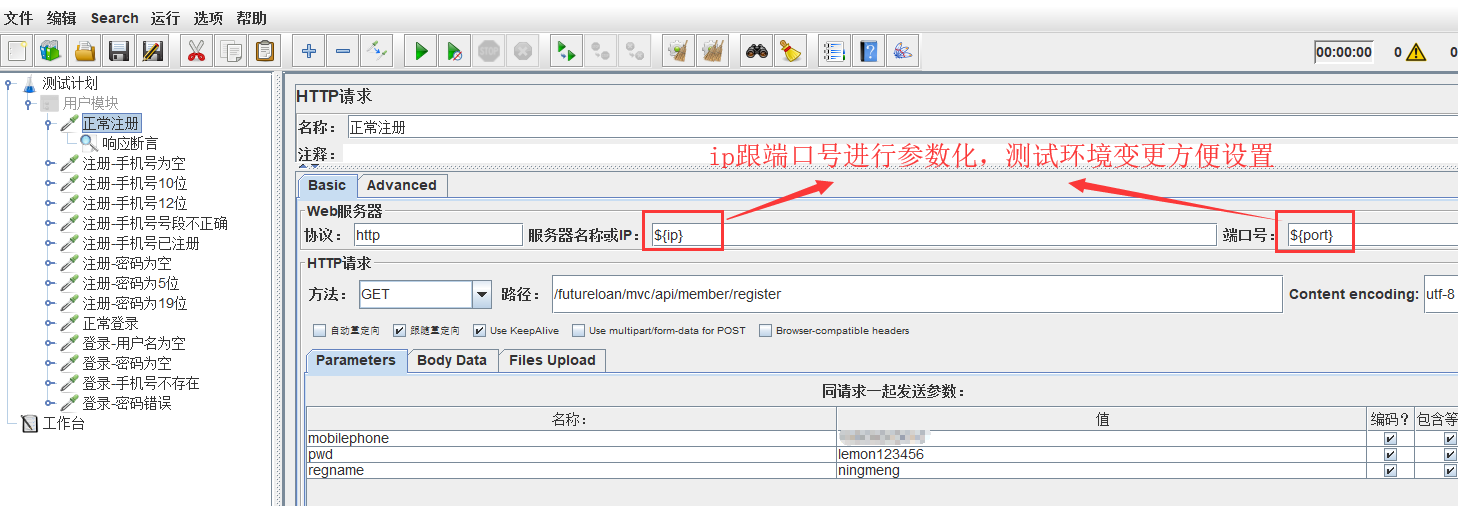Click the Open file folder icon
1458x506 pixels.
pos(85,51)
